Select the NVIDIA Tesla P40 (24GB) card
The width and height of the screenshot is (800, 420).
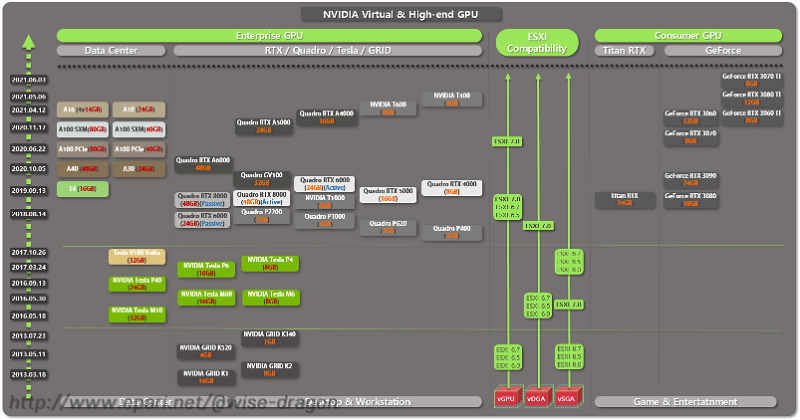(x=137, y=284)
